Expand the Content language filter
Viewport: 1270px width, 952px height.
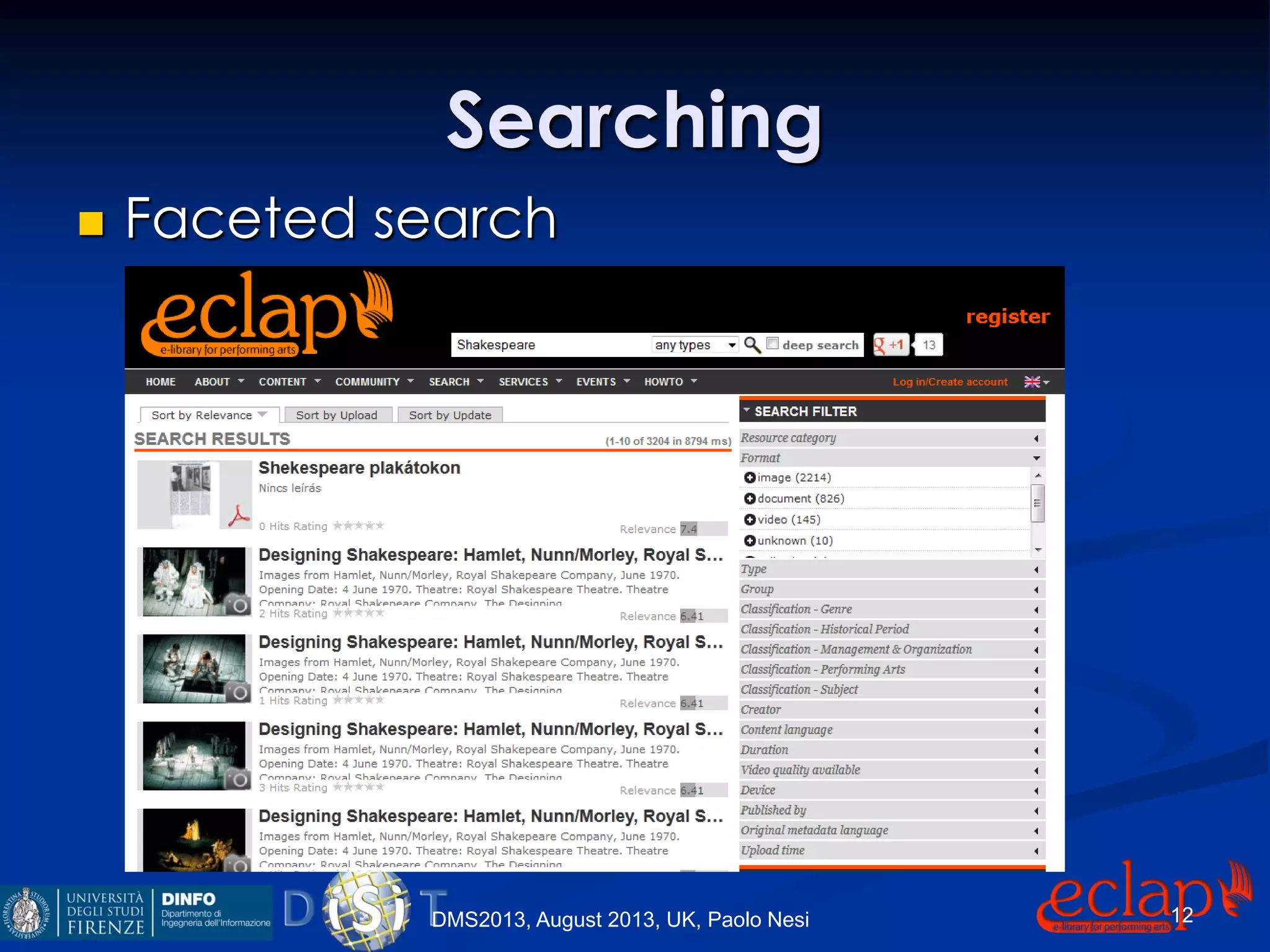[x=892, y=730]
